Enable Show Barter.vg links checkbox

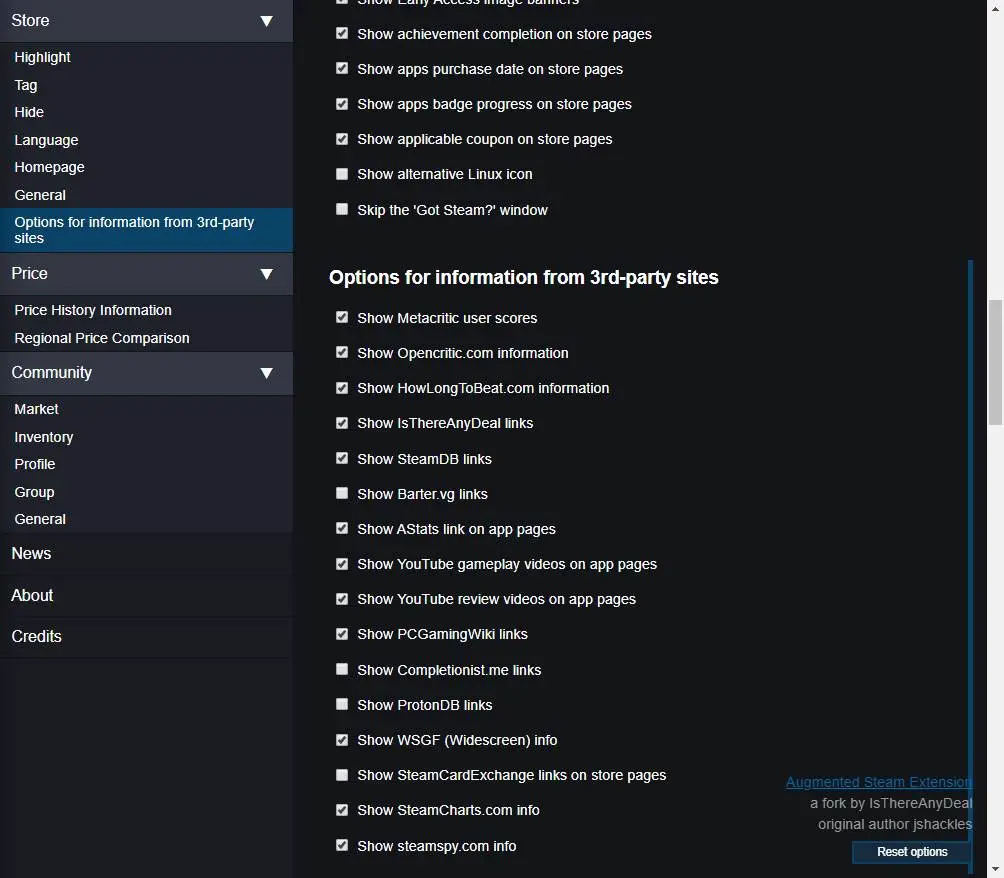click(x=342, y=493)
